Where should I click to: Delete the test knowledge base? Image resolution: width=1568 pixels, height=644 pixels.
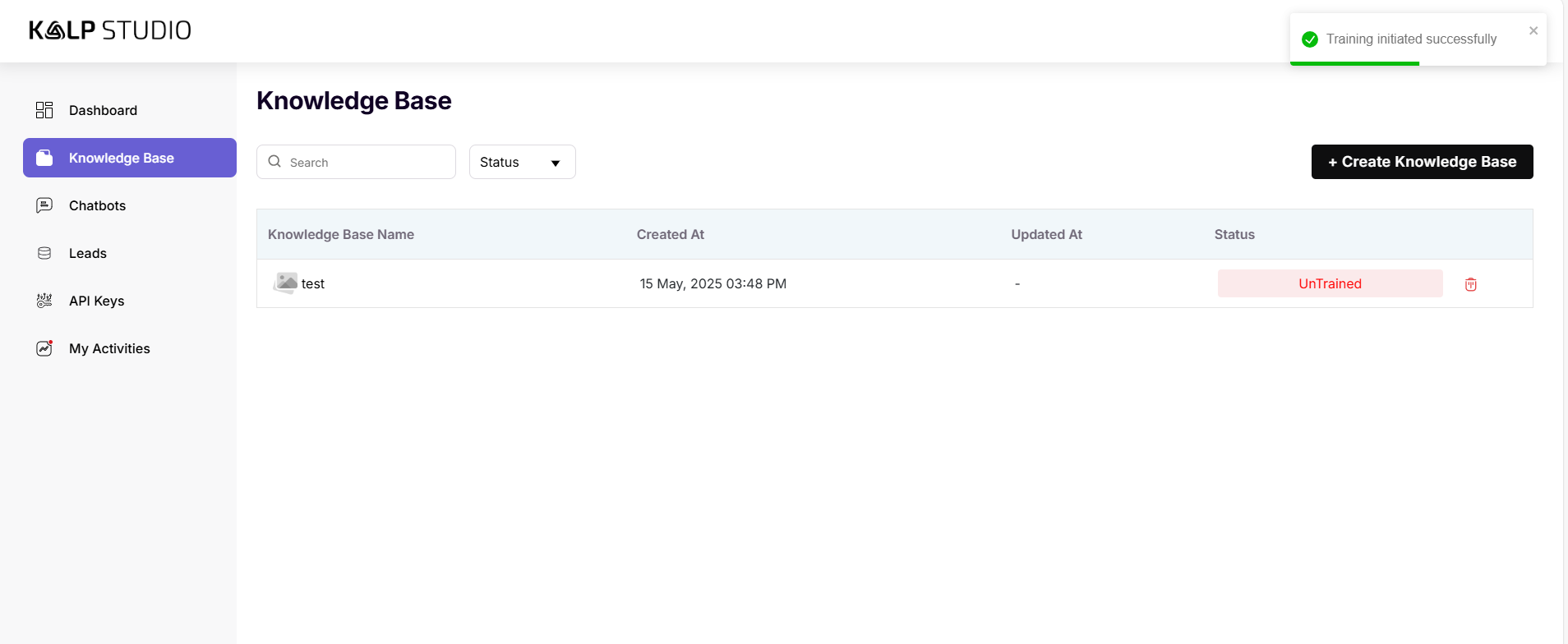1470,284
